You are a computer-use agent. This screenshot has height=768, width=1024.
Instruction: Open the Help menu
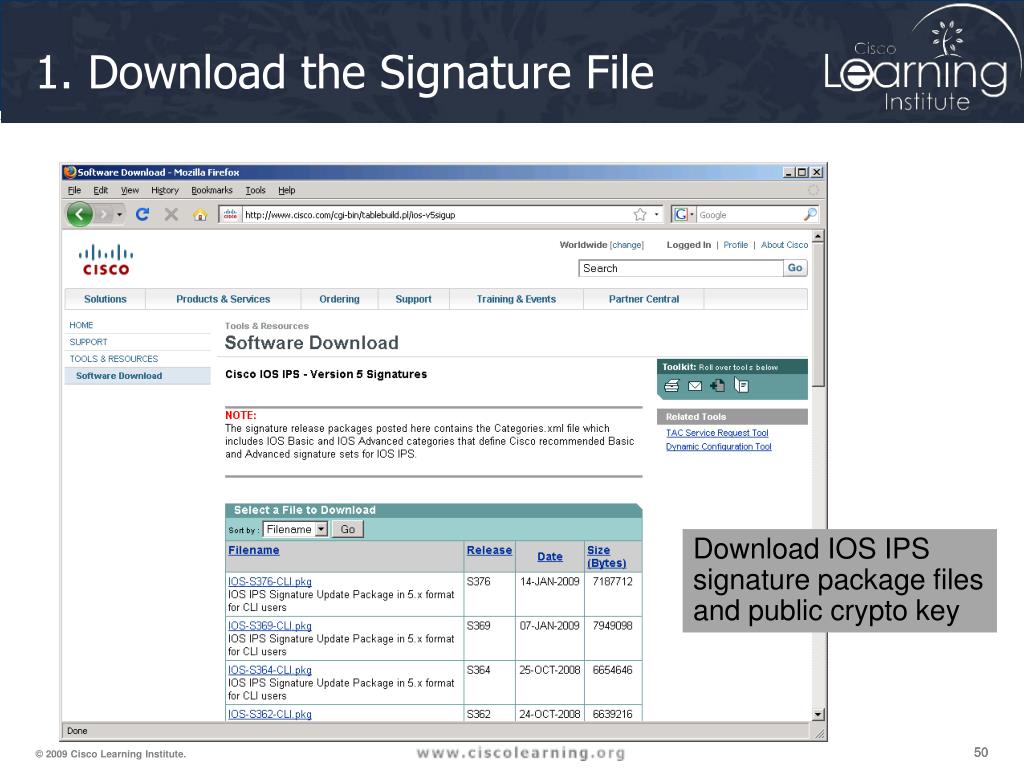[287, 190]
